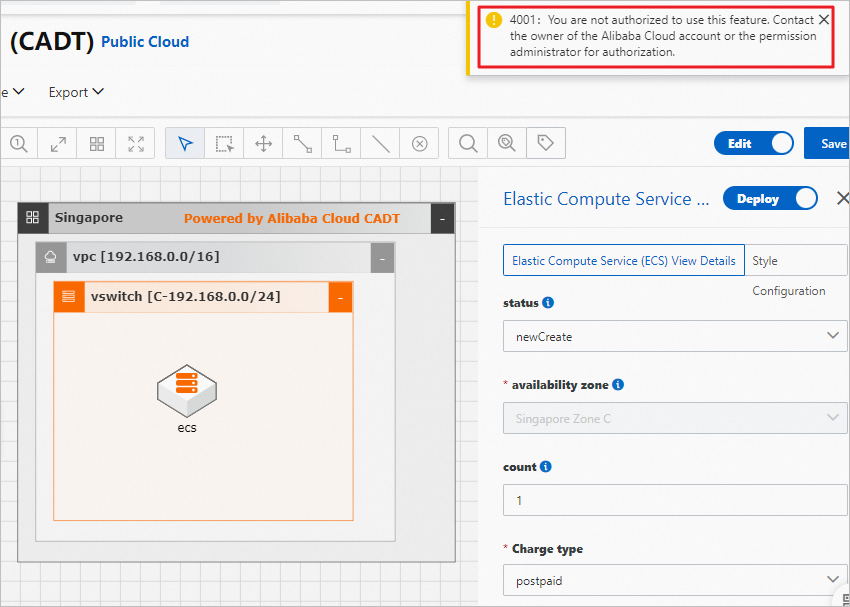Image resolution: width=850 pixels, height=607 pixels.
Task: Click the vpc cloud icon
Action: pos(51,257)
